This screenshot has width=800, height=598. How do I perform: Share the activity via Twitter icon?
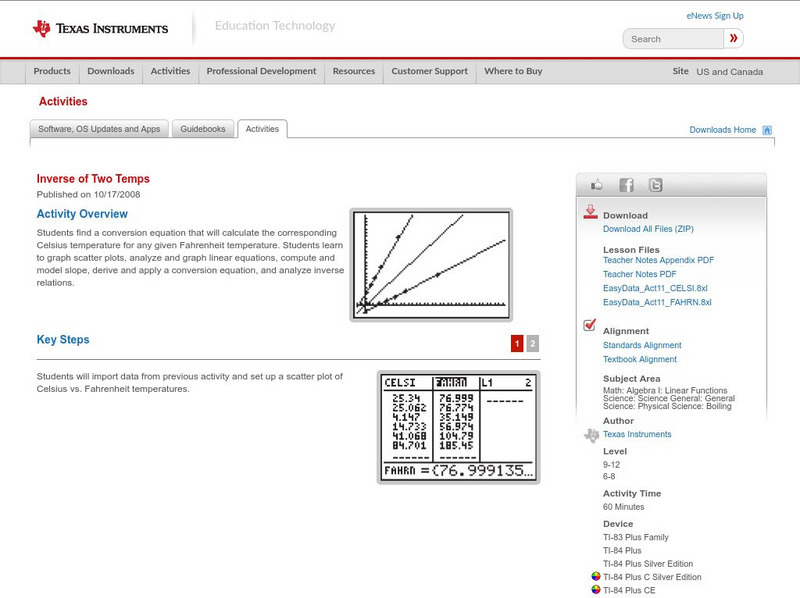click(x=656, y=185)
